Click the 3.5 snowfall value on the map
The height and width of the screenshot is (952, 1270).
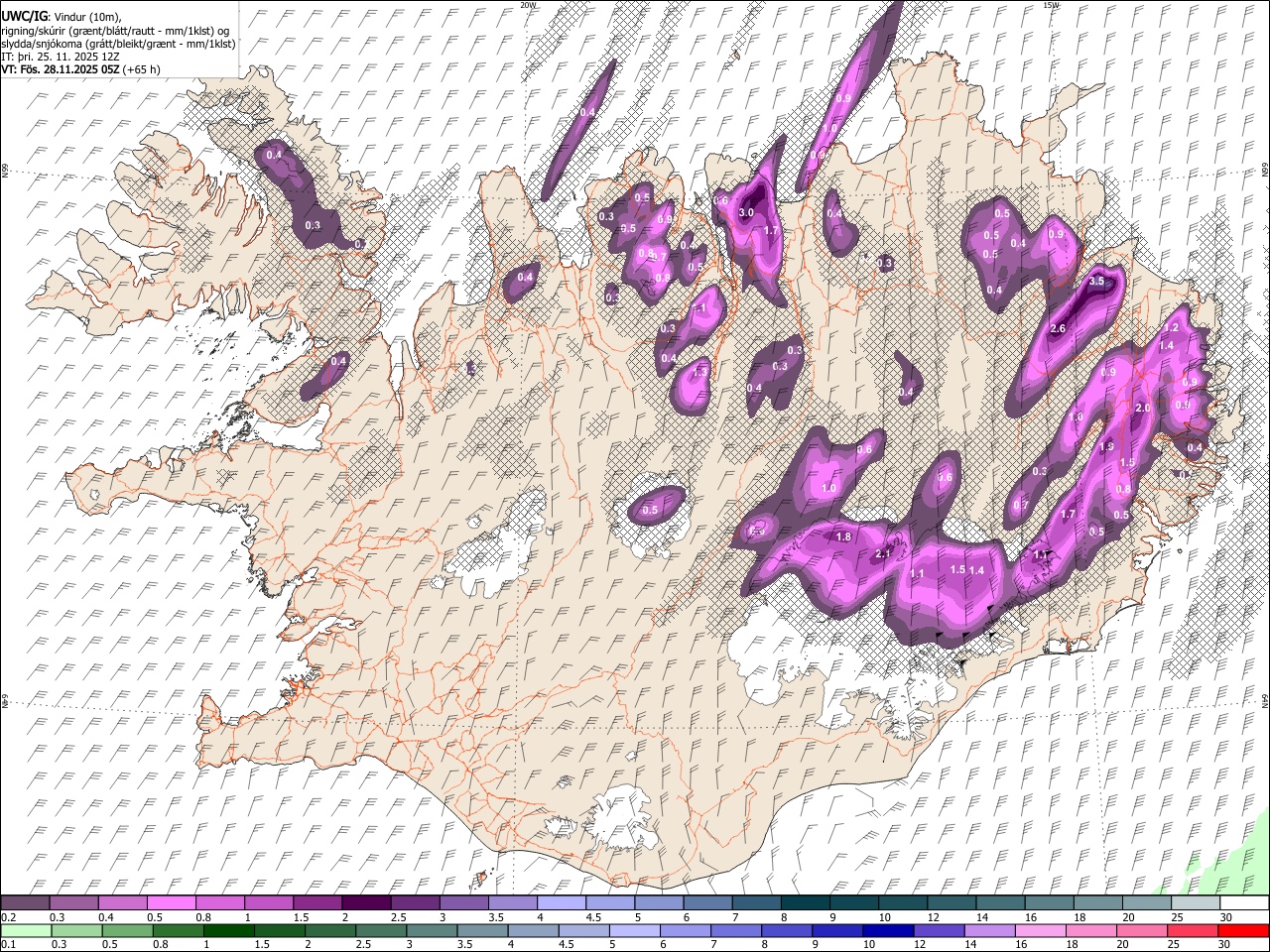click(x=1096, y=282)
